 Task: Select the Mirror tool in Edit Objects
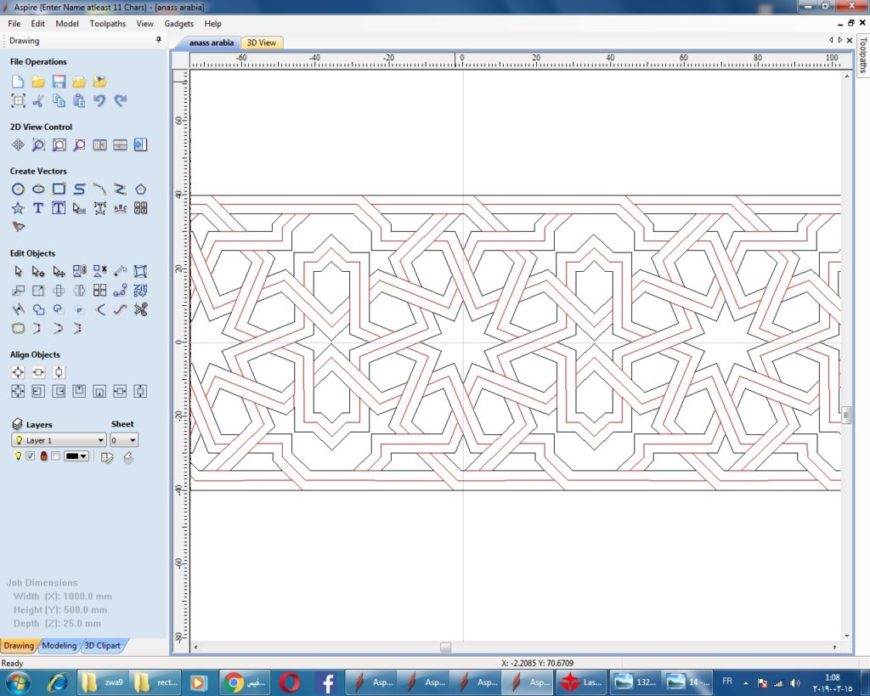(79, 291)
